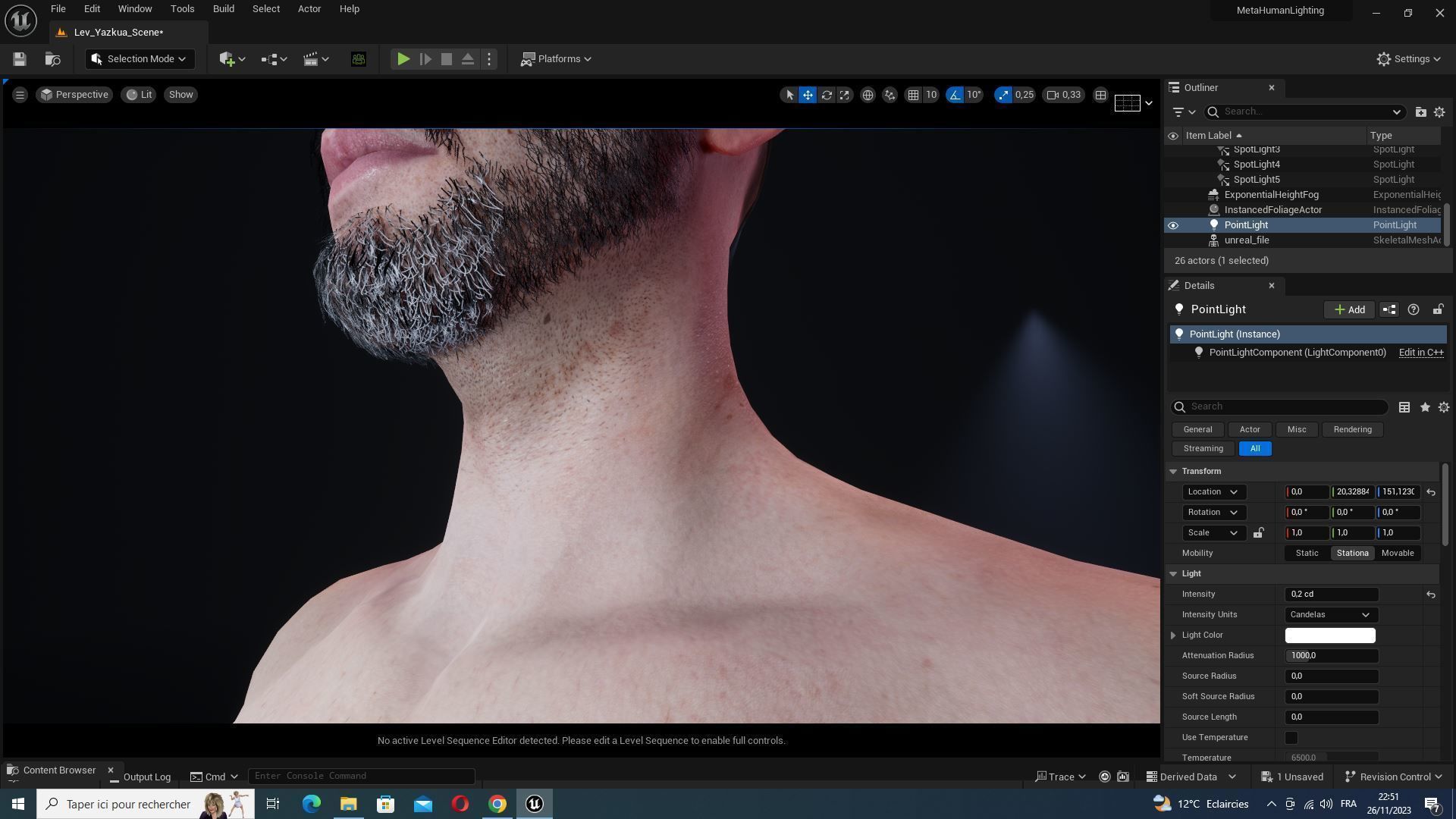Image resolution: width=1456 pixels, height=819 pixels.
Task: Click the Play level button
Action: (403, 59)
